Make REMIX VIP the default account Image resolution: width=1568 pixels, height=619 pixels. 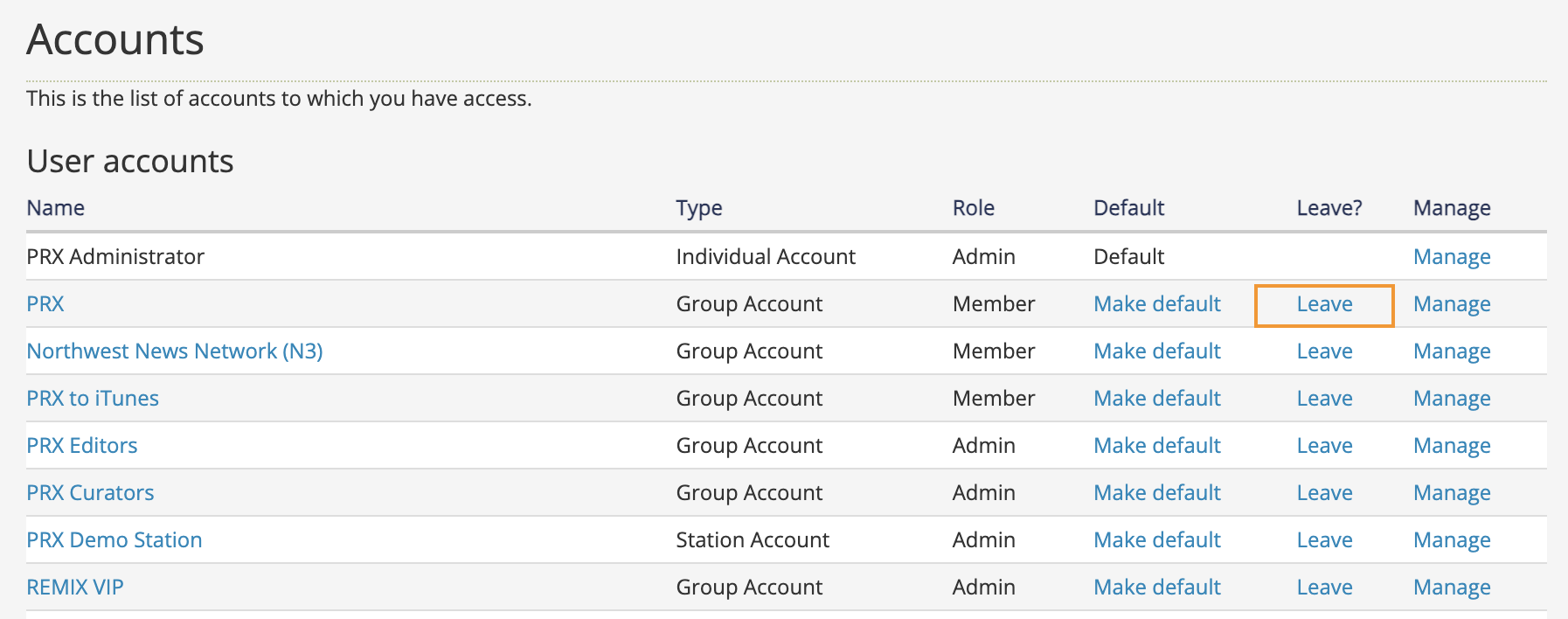pyautogui.click(x=1157, y=587)
